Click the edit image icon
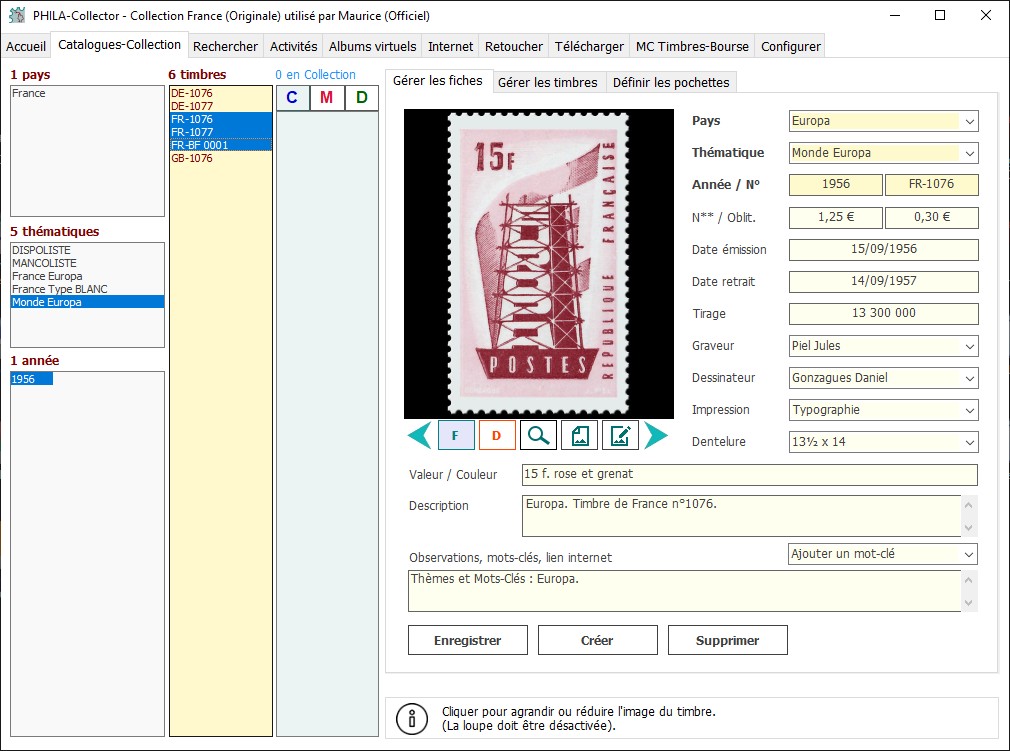The height and width of the screenshot is (751, 1010). (x=620, y=435)
